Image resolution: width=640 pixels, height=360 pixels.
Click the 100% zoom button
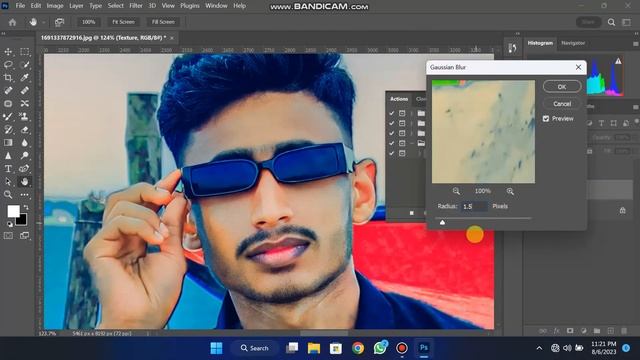89,22
